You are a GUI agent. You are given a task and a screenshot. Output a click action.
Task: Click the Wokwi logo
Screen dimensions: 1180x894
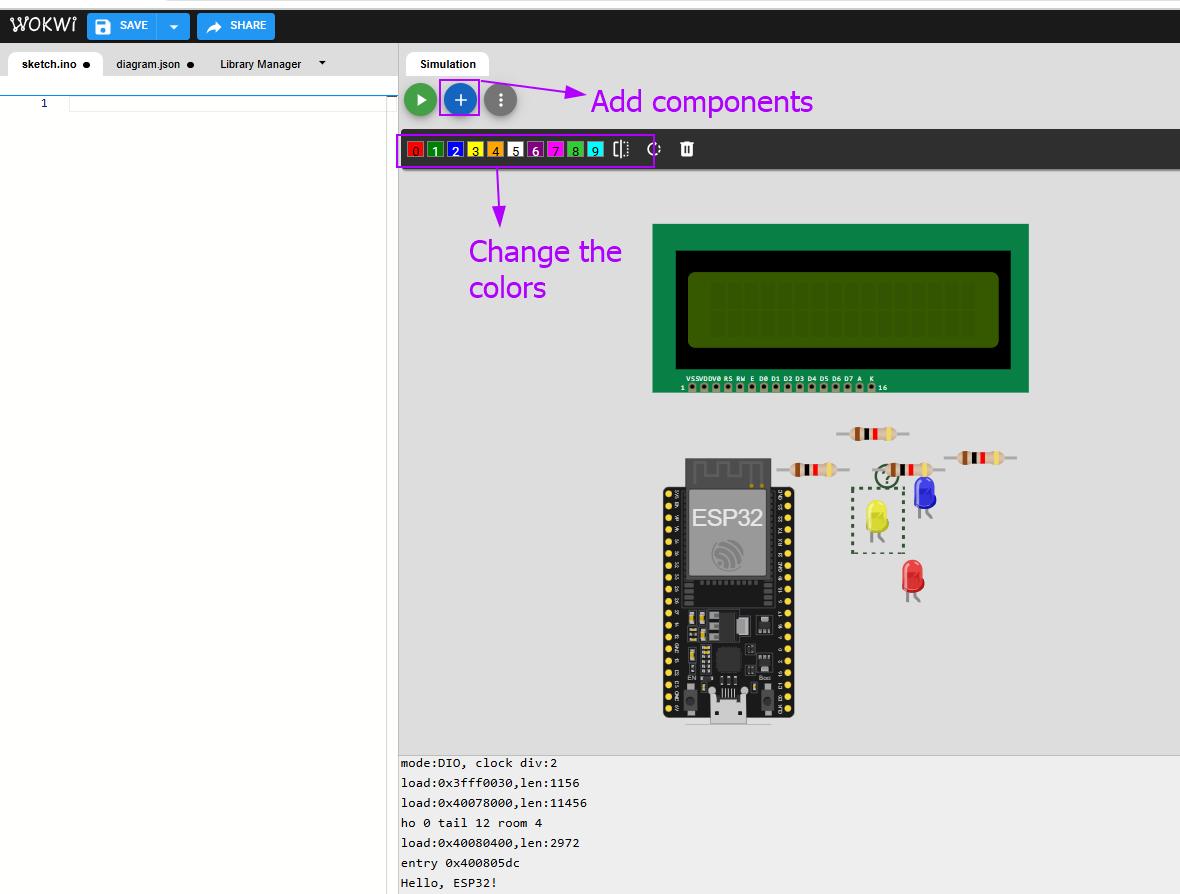pyautogui.click(x=43, y=25)
